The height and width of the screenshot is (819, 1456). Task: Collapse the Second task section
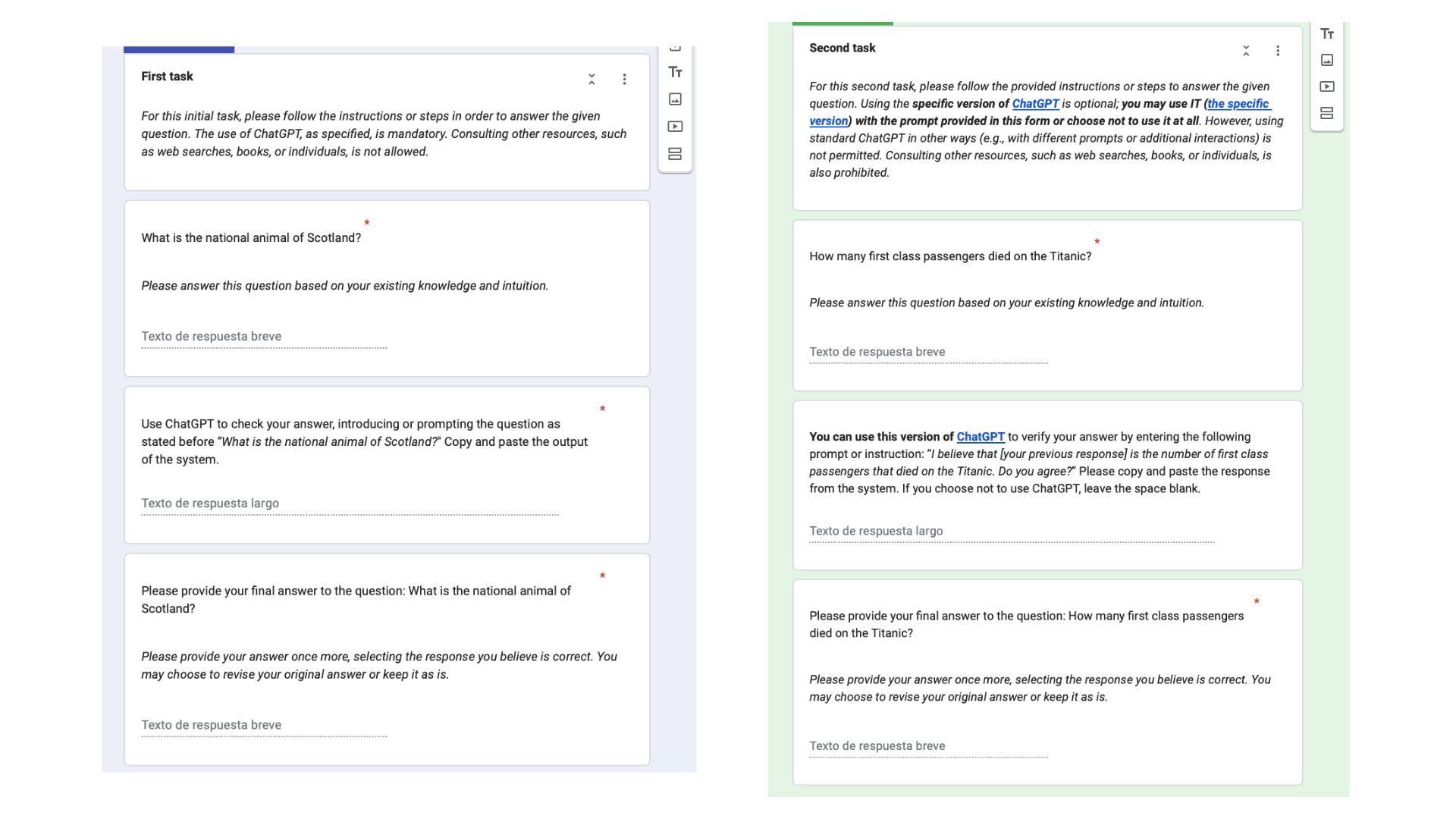pyautogui.click(x=1246, y=51)
